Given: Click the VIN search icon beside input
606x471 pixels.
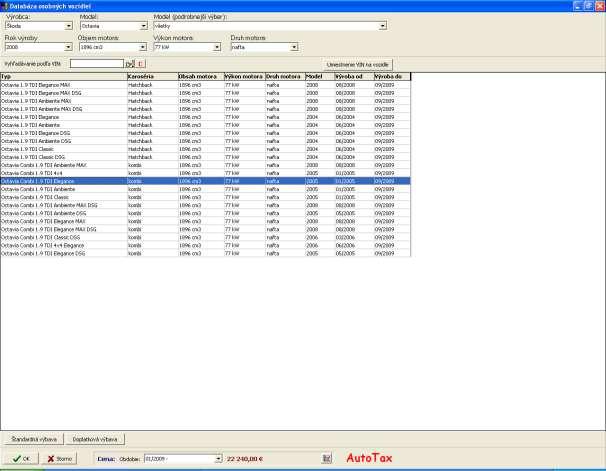Looking at the screenshot, I should click(129, 64).
